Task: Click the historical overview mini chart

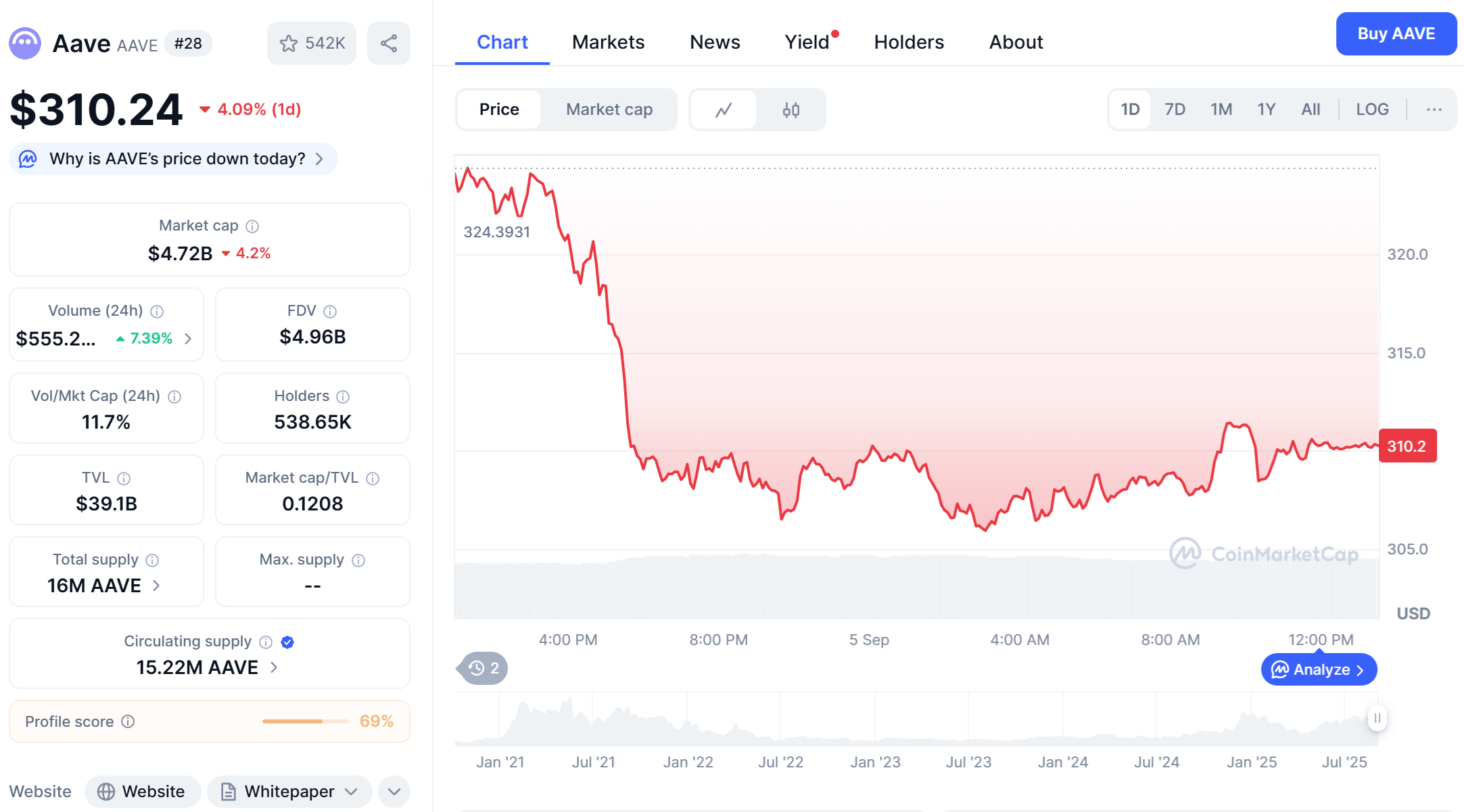Action: (x=916, y=719)
